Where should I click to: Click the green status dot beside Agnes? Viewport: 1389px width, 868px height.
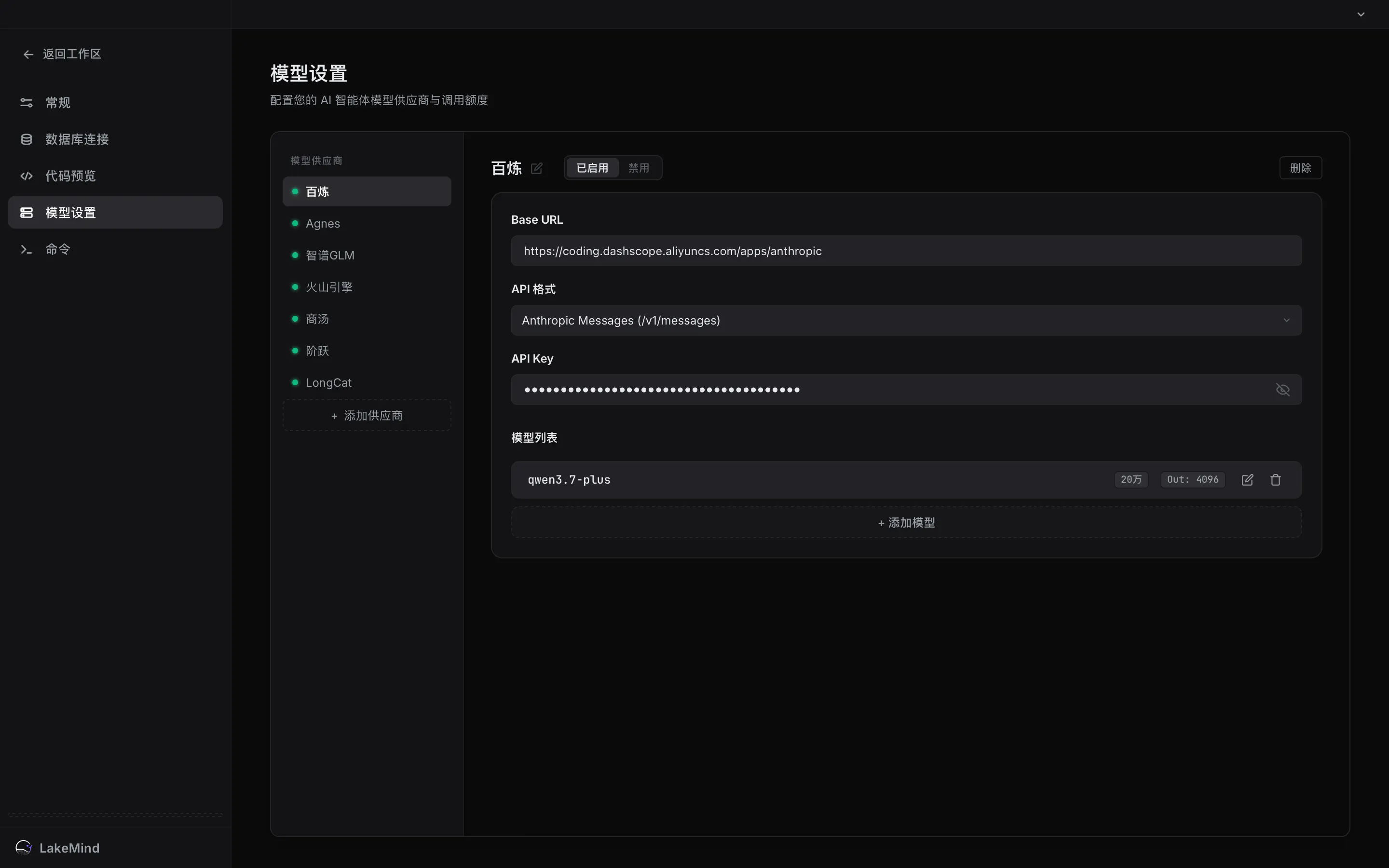pyautogui.click(x=295, y=223)
